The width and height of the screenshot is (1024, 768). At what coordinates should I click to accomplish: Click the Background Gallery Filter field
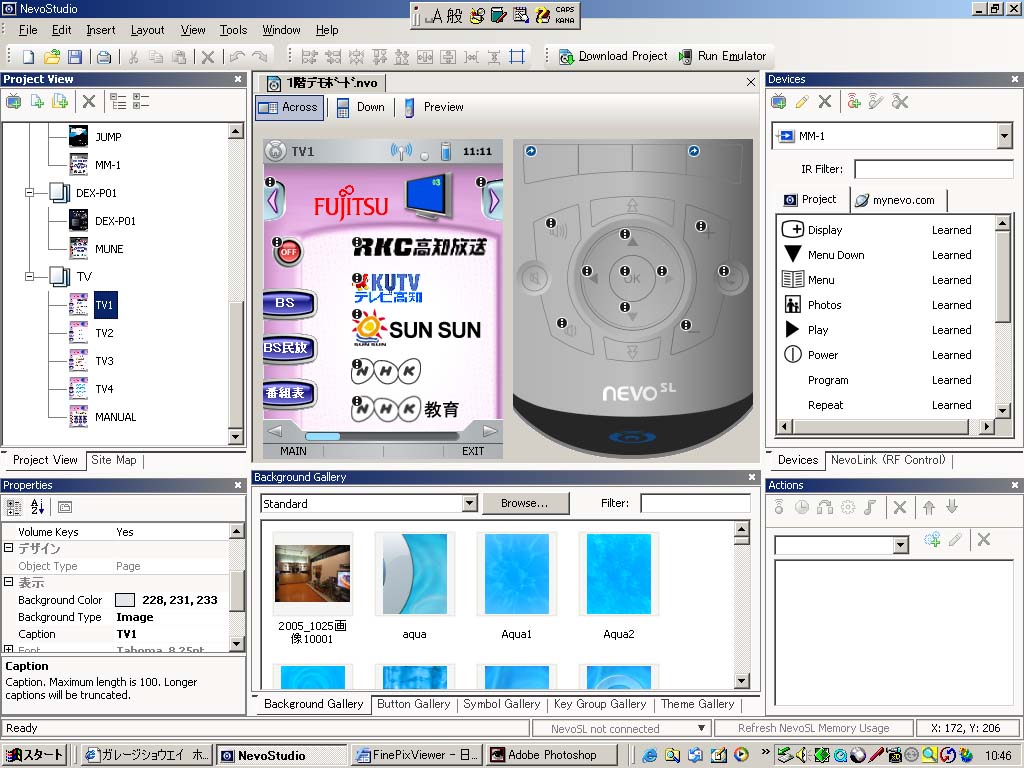point(696,503)
